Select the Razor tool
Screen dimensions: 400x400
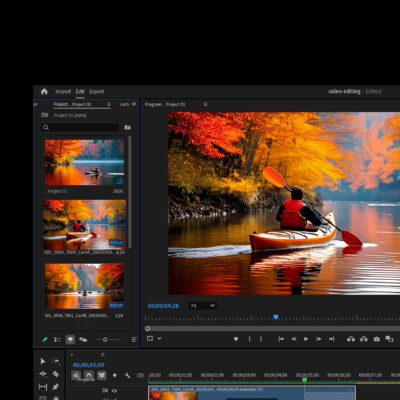pos(56,374)
